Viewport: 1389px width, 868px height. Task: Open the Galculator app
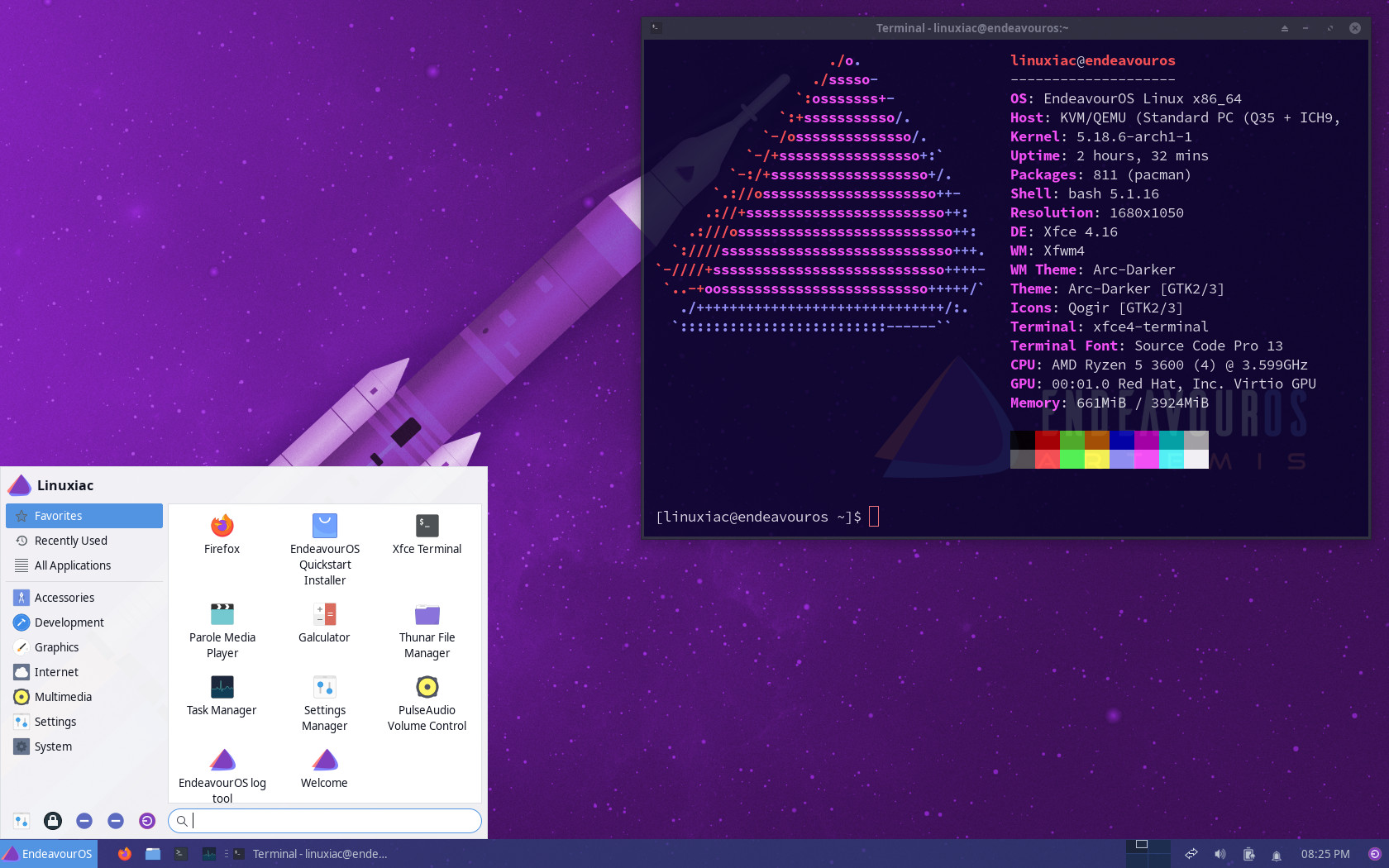point(324,622)
